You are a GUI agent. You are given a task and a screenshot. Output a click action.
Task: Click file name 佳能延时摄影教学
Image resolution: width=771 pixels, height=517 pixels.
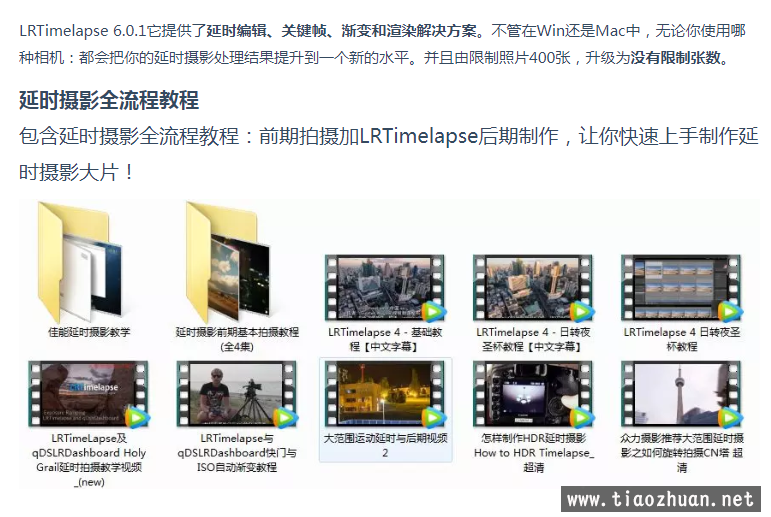tap(89, 332)
